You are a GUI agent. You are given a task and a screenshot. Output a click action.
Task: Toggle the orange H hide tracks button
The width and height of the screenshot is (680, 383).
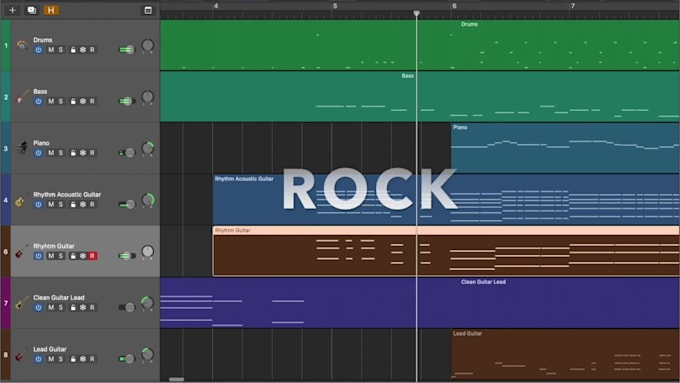pos(51,10)
